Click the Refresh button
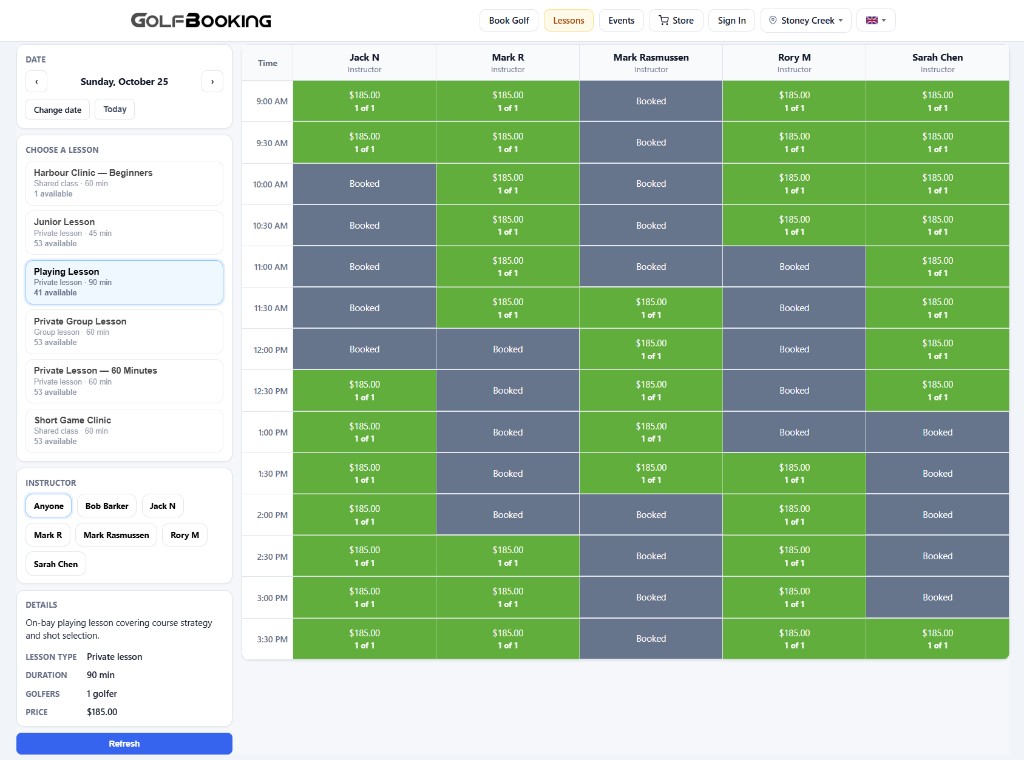 coord(124,744)
